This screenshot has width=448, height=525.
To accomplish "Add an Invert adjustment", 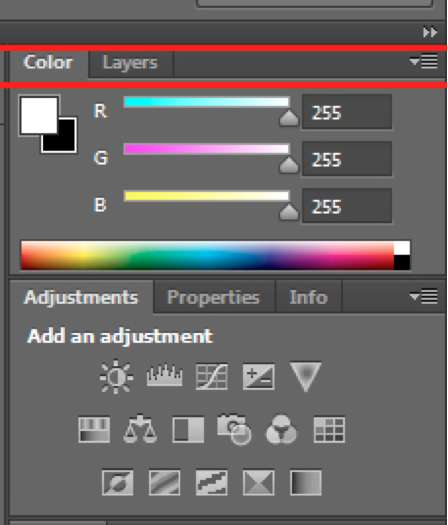I will [x=118, y=482].
